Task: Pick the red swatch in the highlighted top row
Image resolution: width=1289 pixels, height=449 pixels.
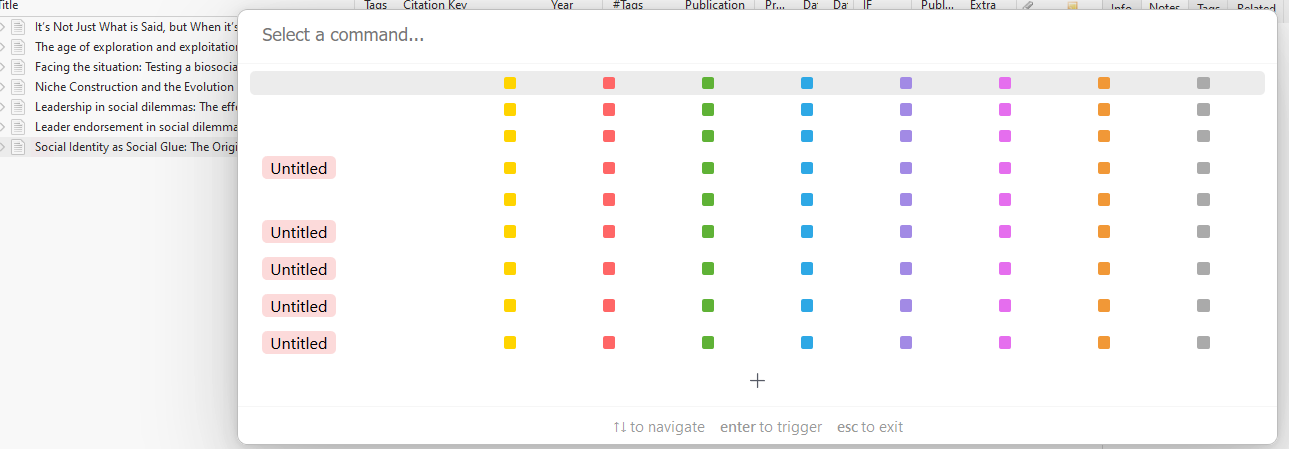Action: tap(609, 83)
